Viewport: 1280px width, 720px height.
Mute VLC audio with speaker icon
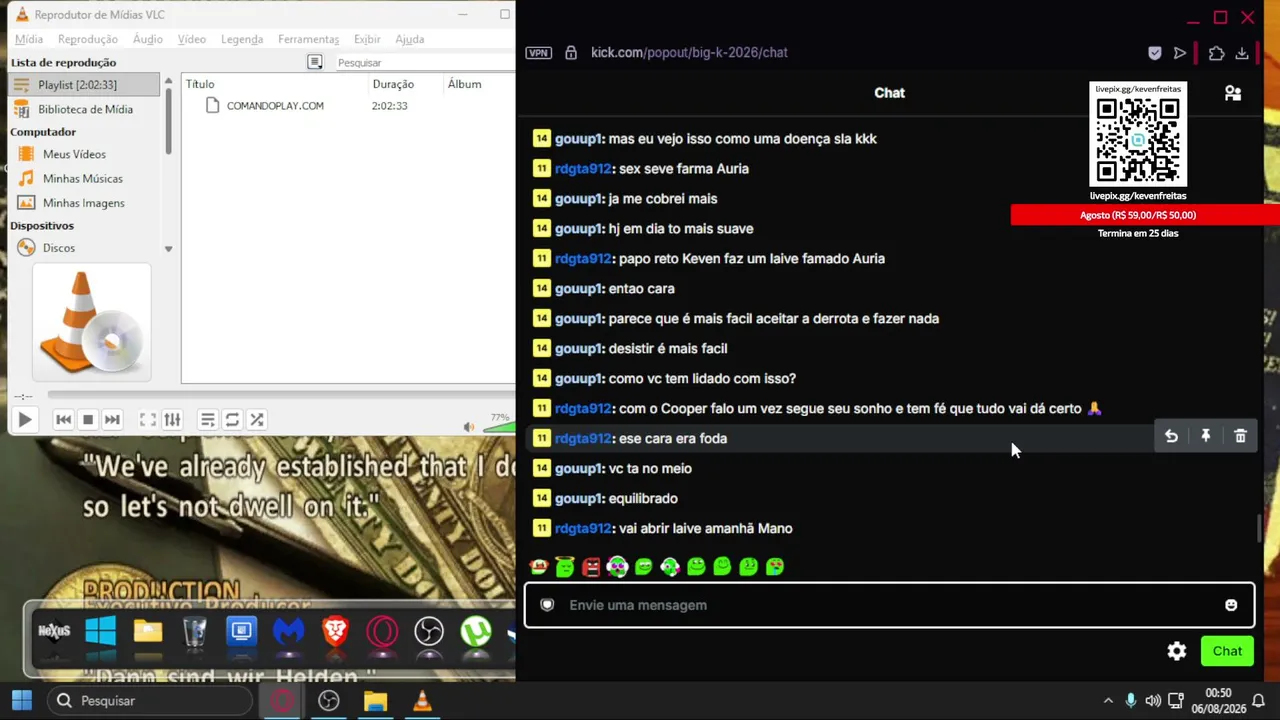[469, 427]
